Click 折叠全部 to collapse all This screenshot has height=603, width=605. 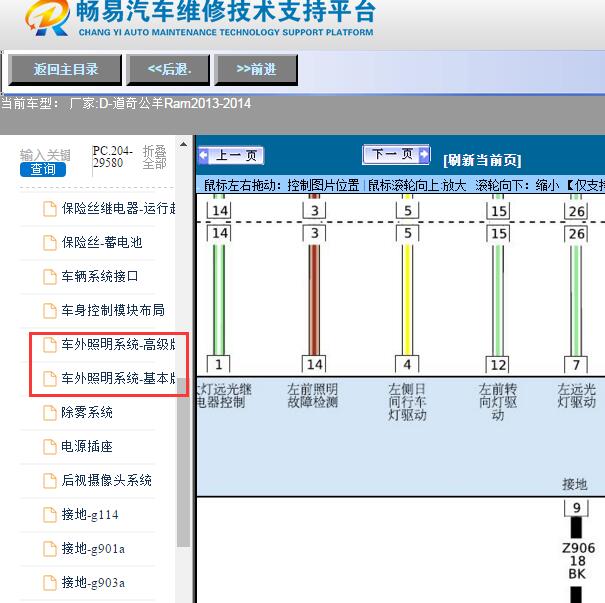point(154,157)
